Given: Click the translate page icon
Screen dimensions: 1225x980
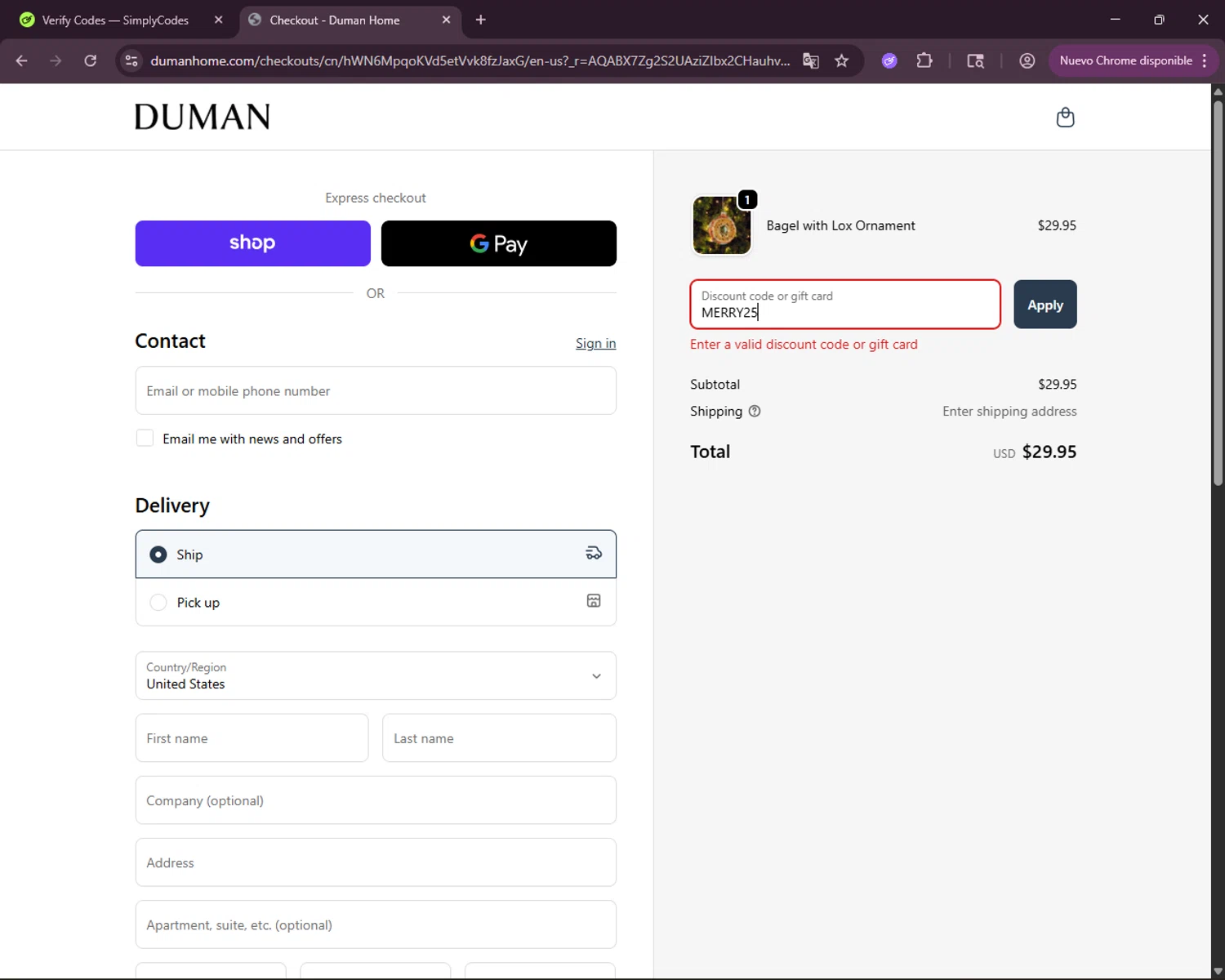Looking at the screenshot, I should 811,60.
